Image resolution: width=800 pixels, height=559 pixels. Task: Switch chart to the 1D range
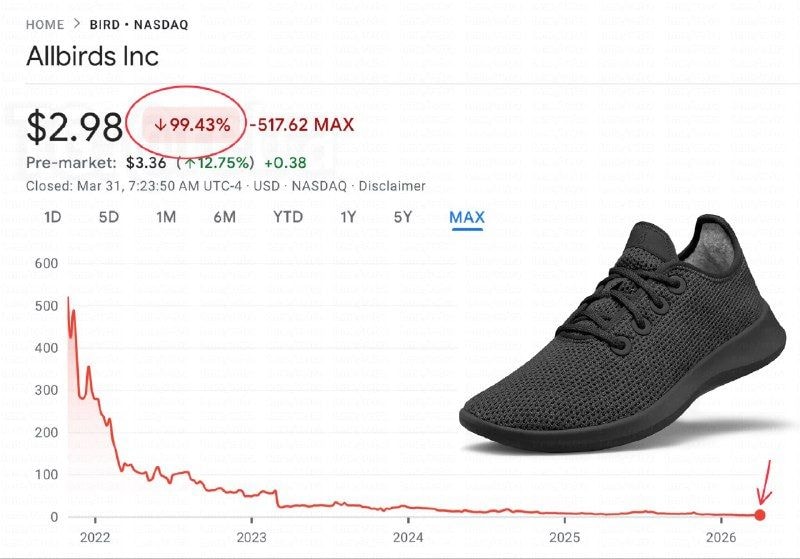pyautogui.click(x=53, y=217)
